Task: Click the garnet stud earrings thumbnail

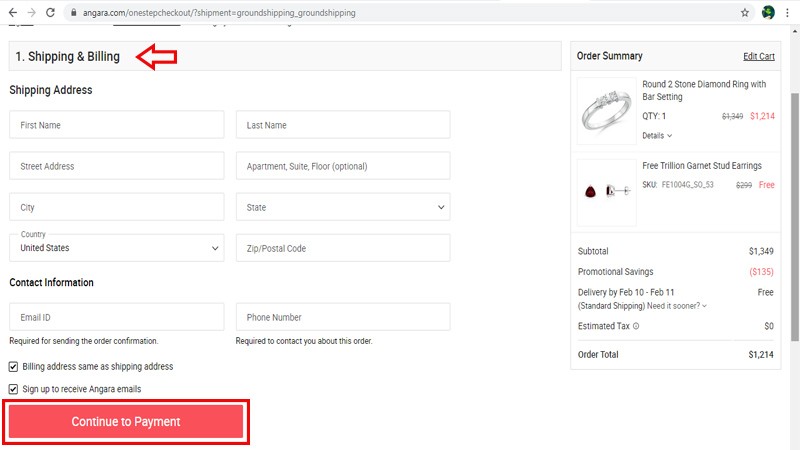Action: click(x=606, y=190)
